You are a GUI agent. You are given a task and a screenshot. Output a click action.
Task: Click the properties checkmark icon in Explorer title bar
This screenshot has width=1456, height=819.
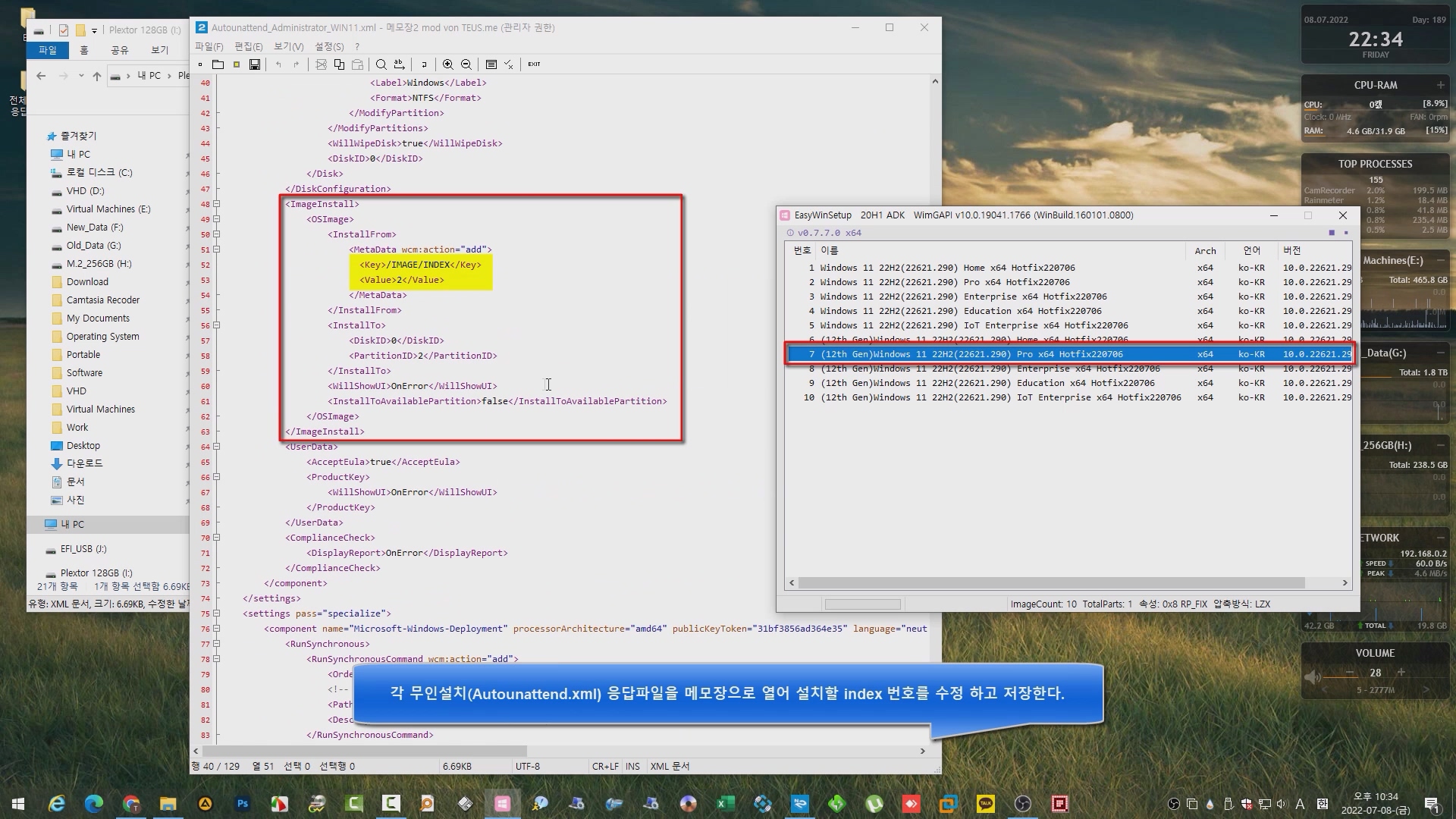point(64,30)
